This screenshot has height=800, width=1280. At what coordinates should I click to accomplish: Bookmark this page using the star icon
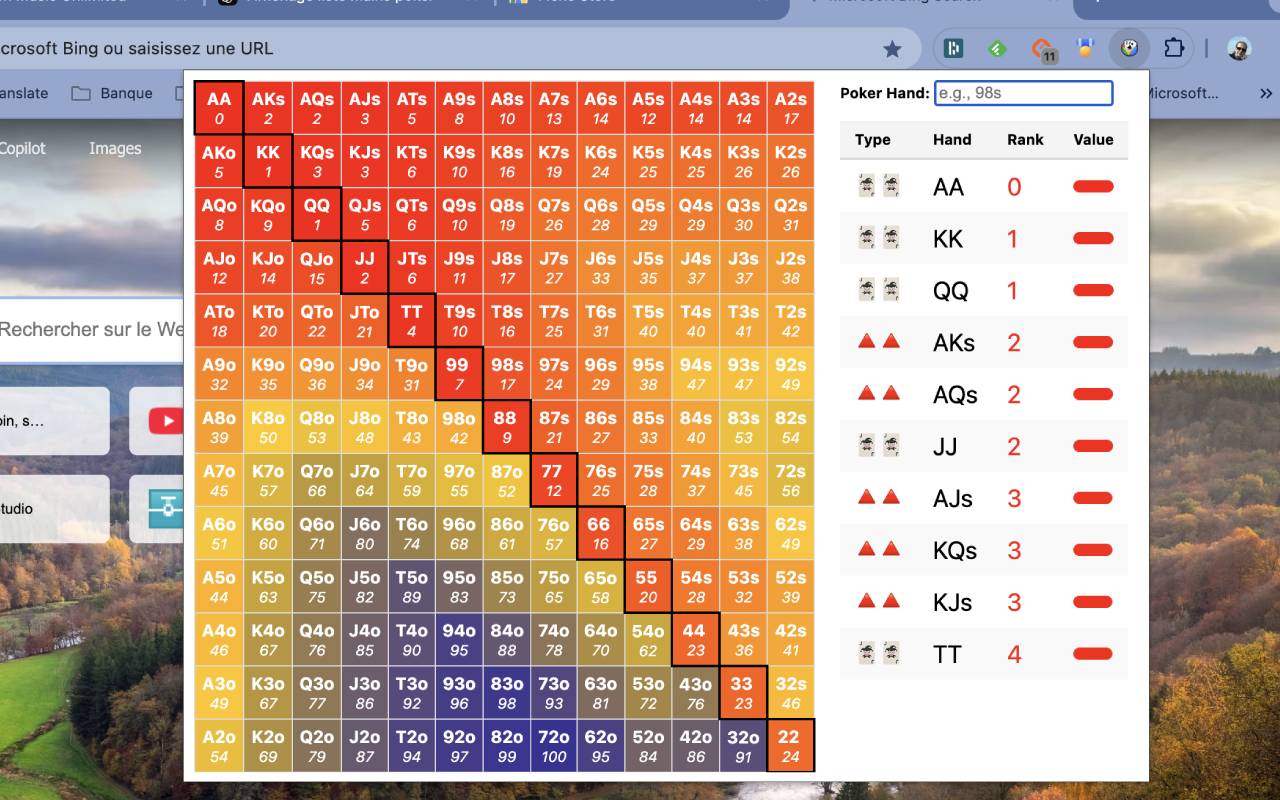click(893, 47)
